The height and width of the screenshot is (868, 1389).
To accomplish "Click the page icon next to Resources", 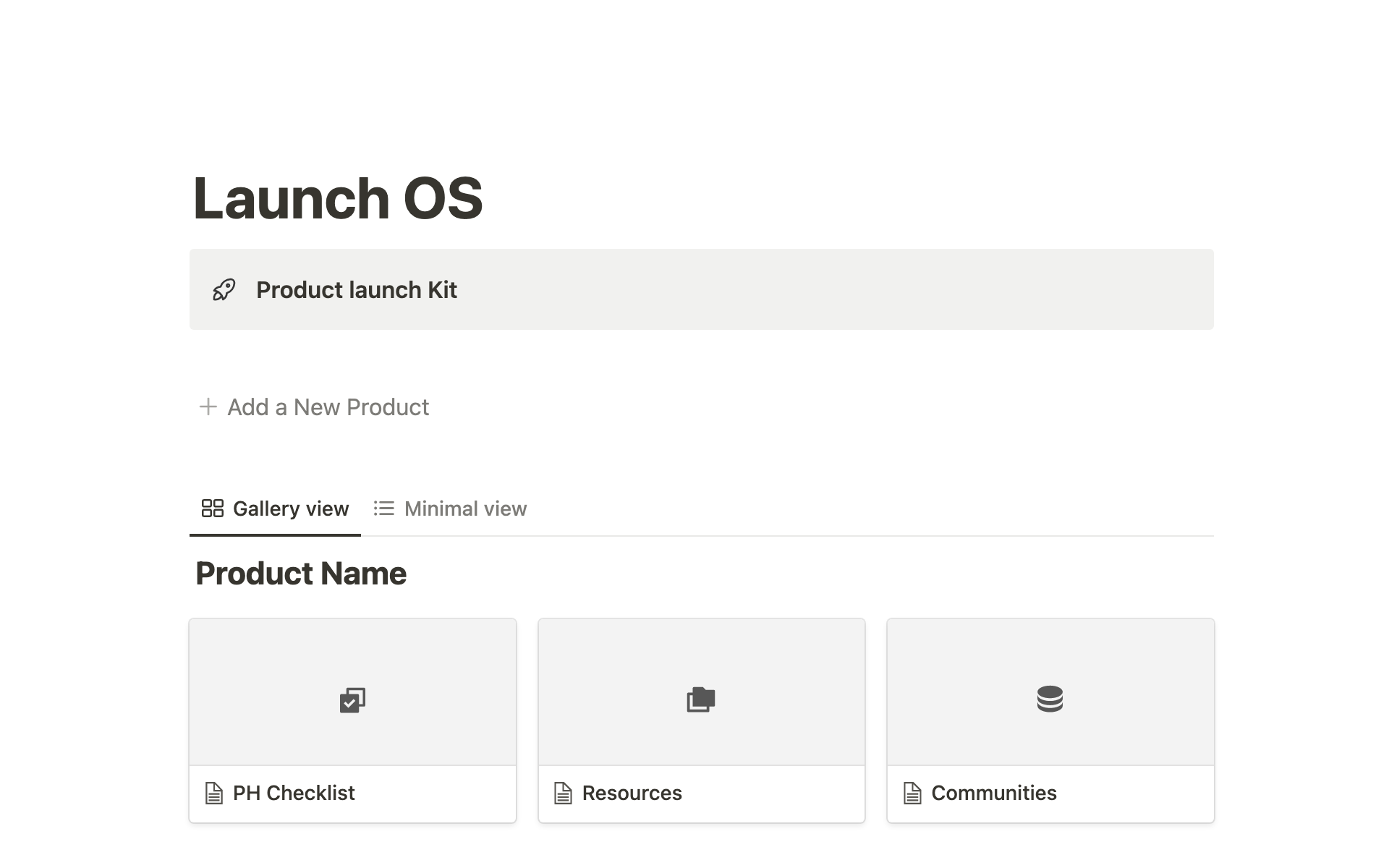I will [x=563, y=793].
